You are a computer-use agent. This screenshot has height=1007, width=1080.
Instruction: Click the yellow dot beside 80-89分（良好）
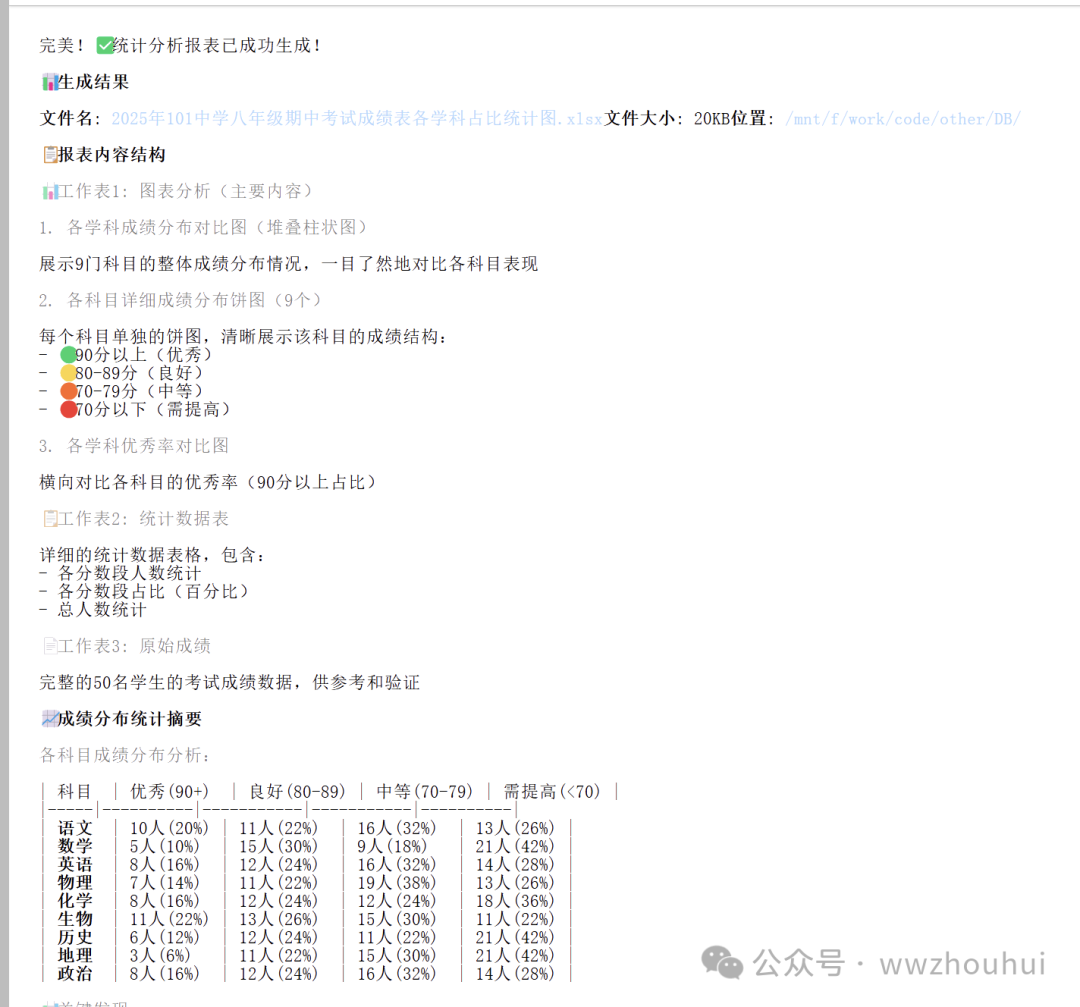coord(66,372)
